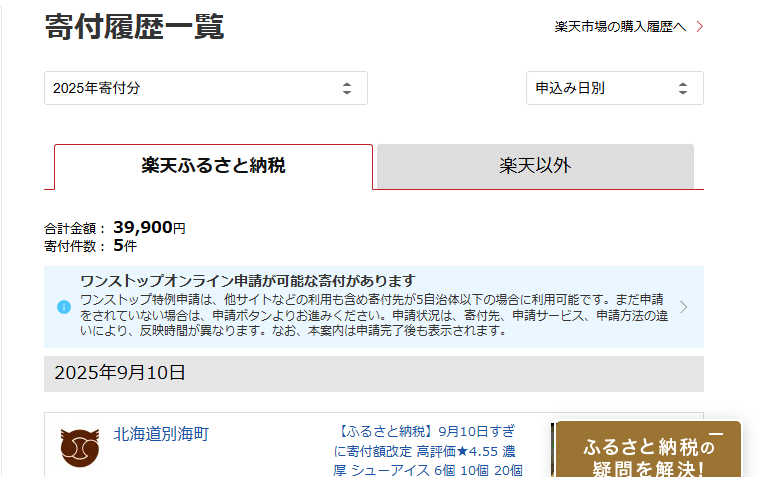
Task: Open the 楽天市場の購入履歴へ link
Action: point(620,27)
